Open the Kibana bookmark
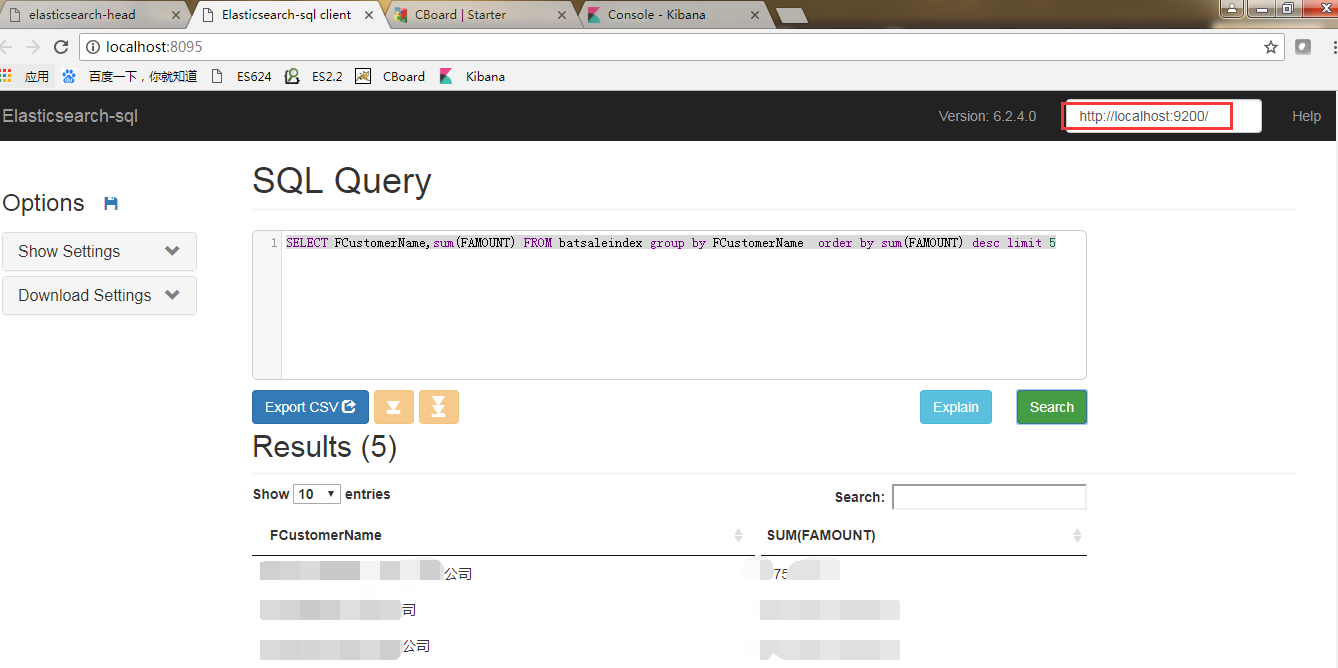This screenshot has height=668, width=1338. (x=472, y=76)
